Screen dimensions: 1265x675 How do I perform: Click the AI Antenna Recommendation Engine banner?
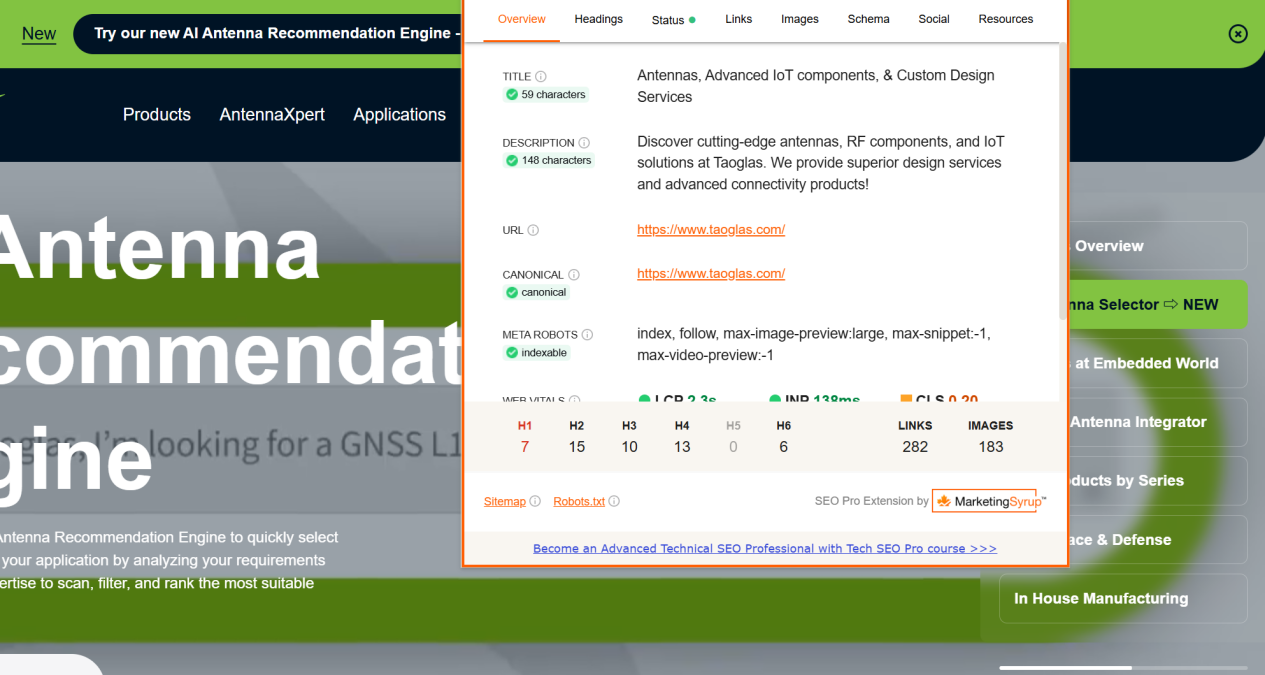point(268,34)
